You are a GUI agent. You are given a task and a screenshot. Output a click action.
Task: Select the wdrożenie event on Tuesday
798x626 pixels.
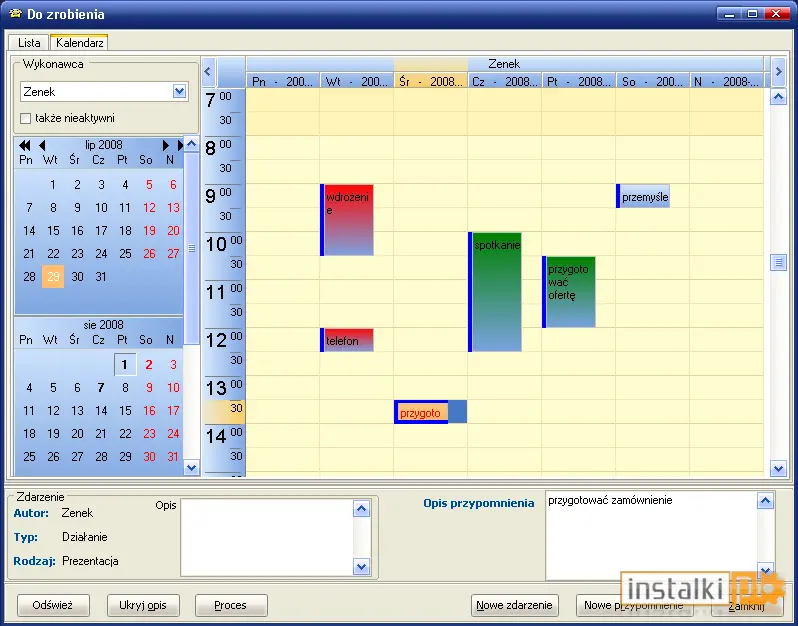[x=347, y=220]
